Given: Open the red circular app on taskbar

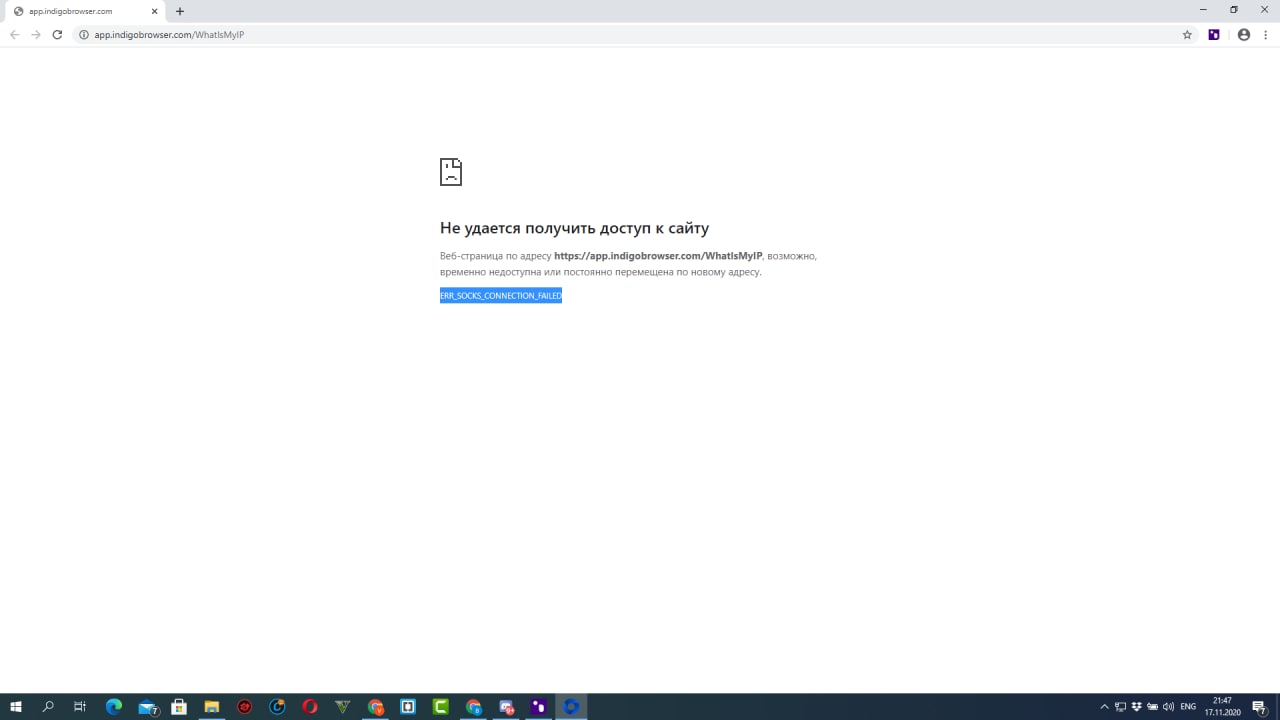Looking at the screenshot, I should [x=245, y=707].
